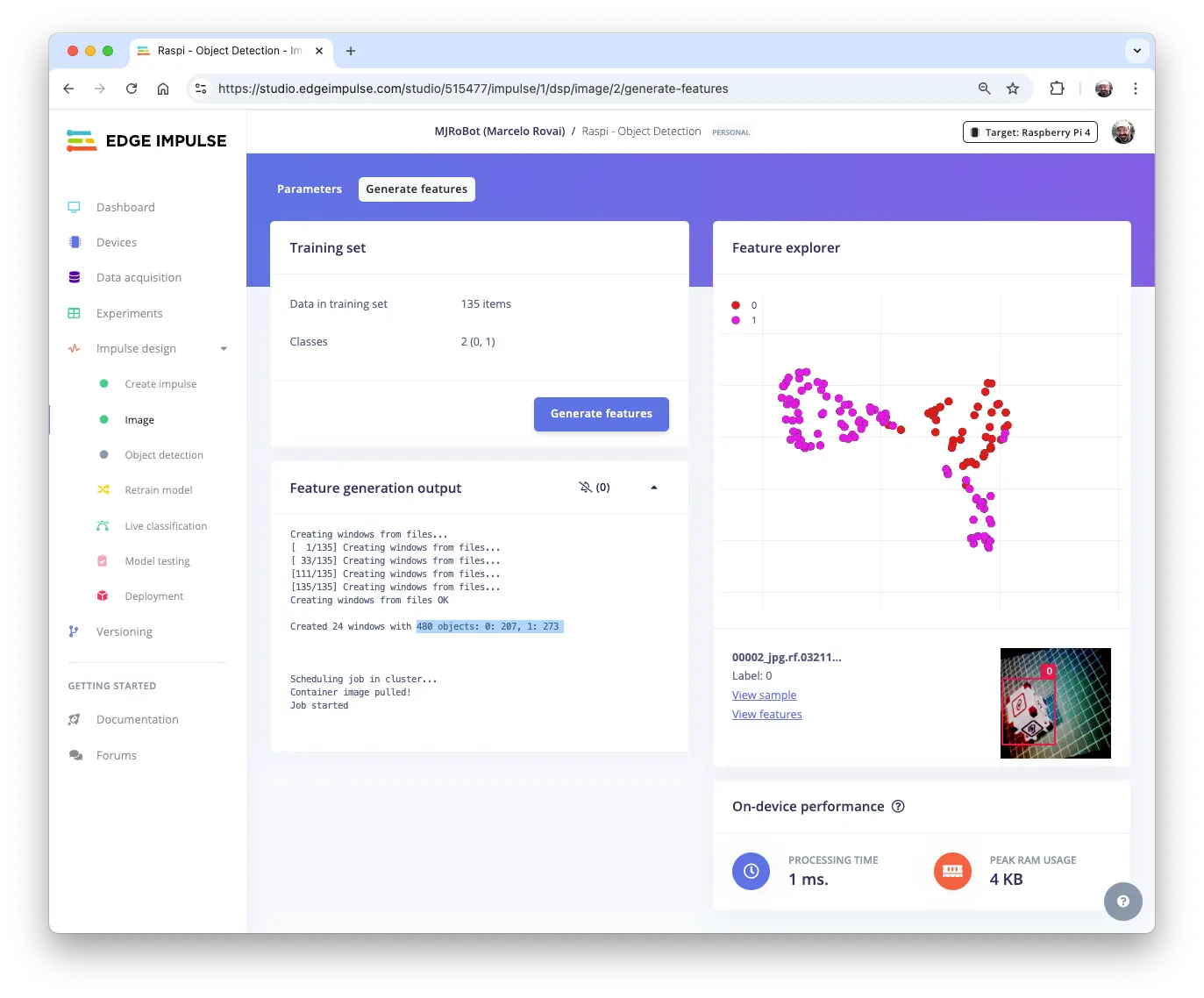
Task: Follow the View sample link
Action: [764, 695]
